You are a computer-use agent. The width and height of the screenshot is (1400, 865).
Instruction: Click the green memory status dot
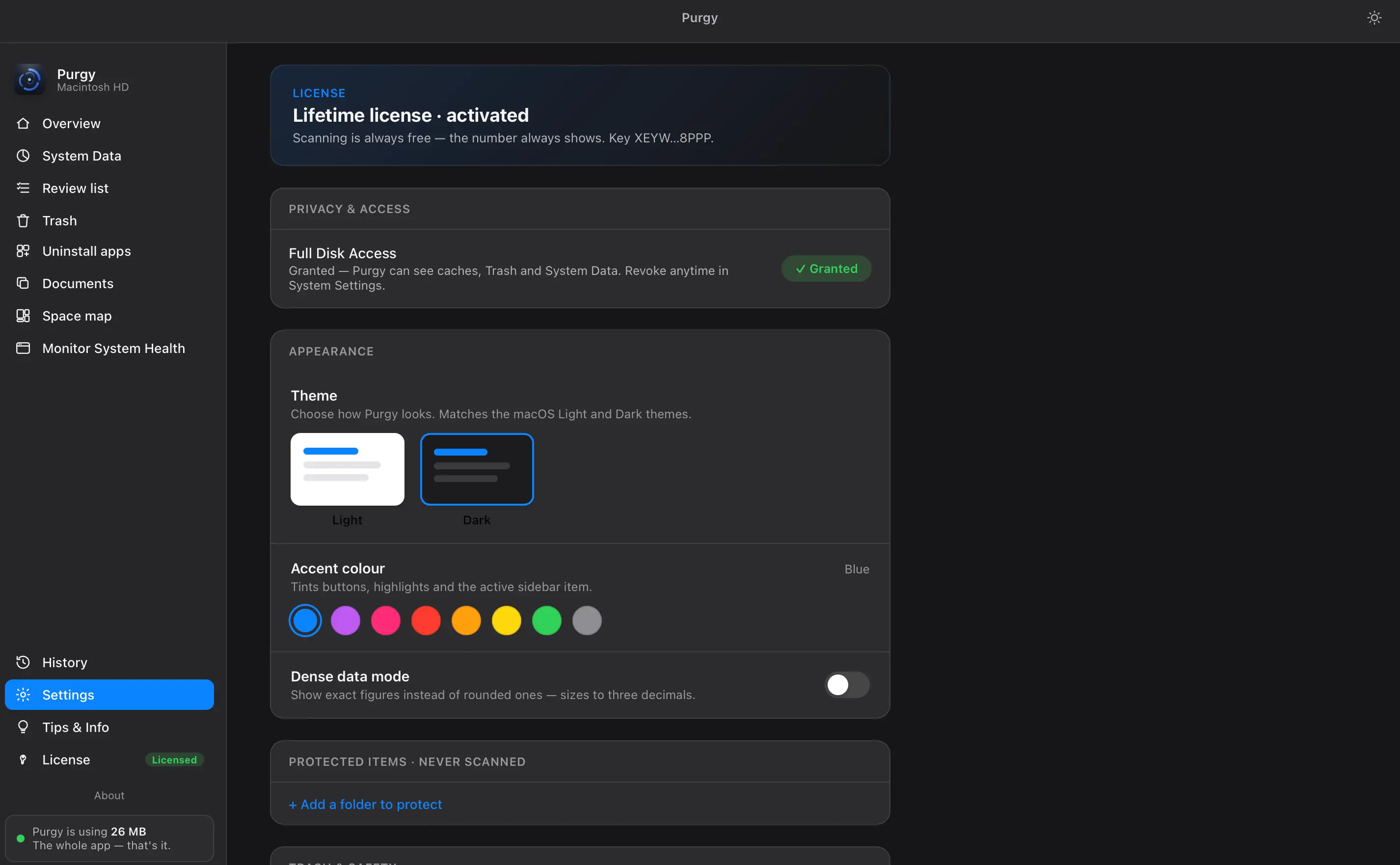click(21, 838)
